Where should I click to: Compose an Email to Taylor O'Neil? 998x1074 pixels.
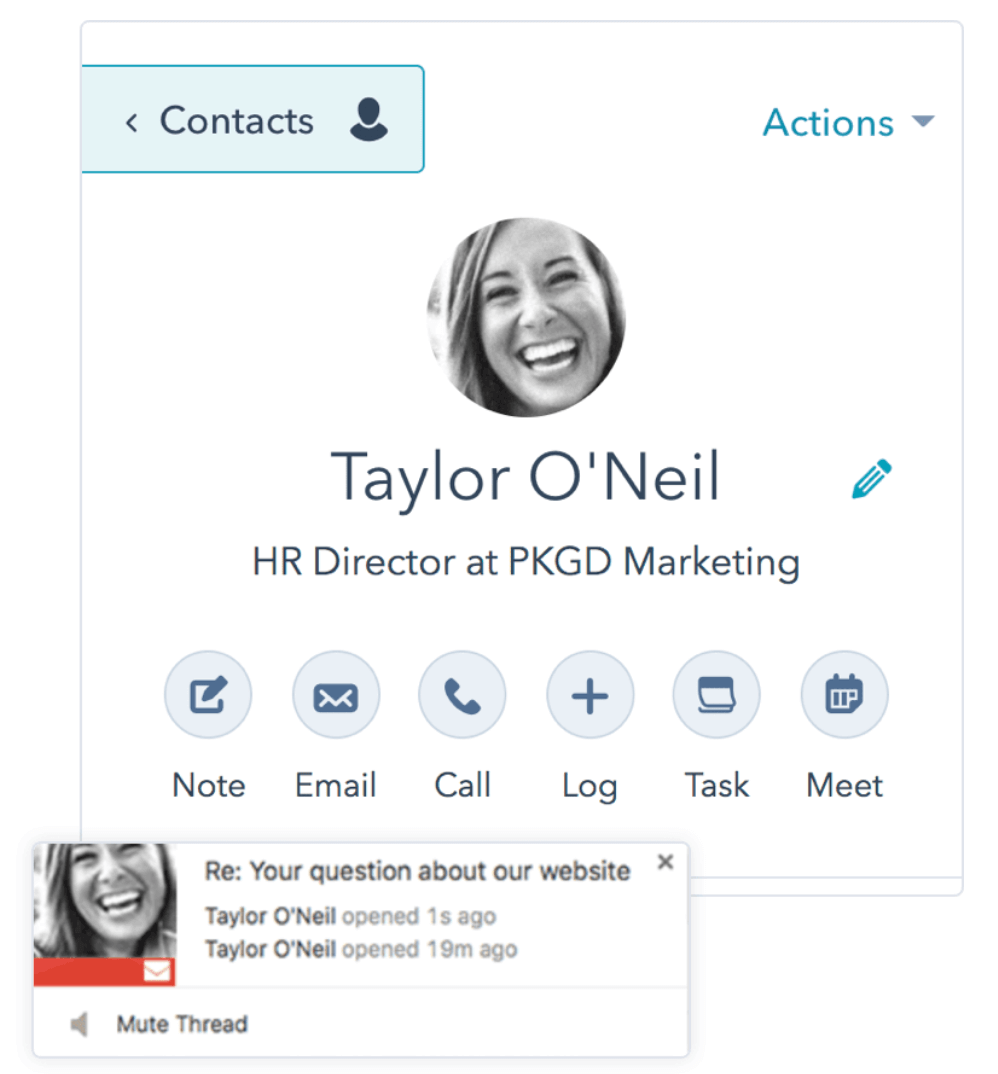(x=335, y=694)
